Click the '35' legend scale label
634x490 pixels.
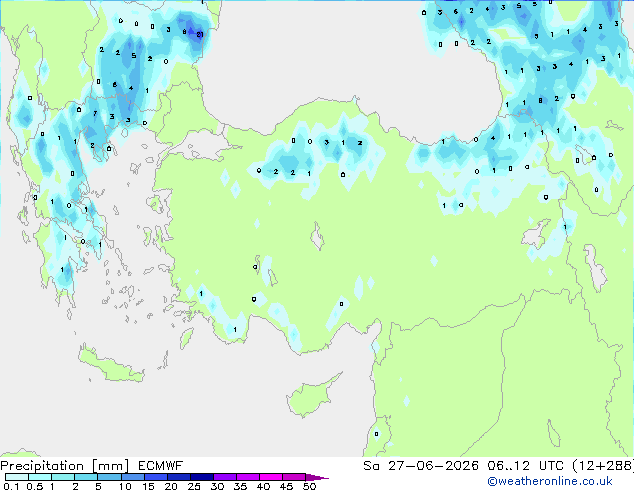[x=240, y=486]
